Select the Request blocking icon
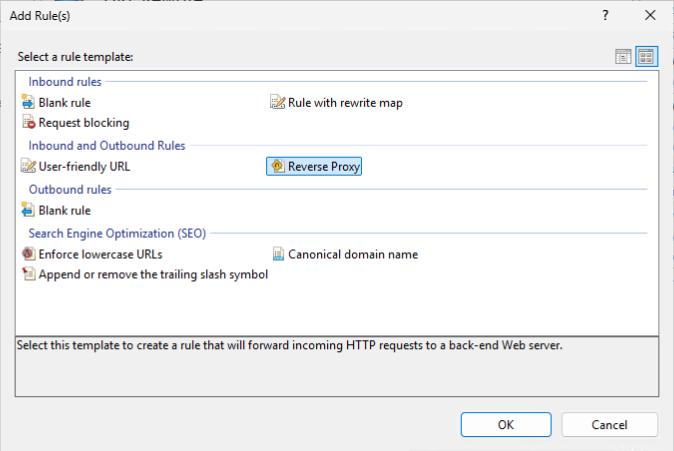The height and width of the screenshot is (451, 674). click(28, 123)
